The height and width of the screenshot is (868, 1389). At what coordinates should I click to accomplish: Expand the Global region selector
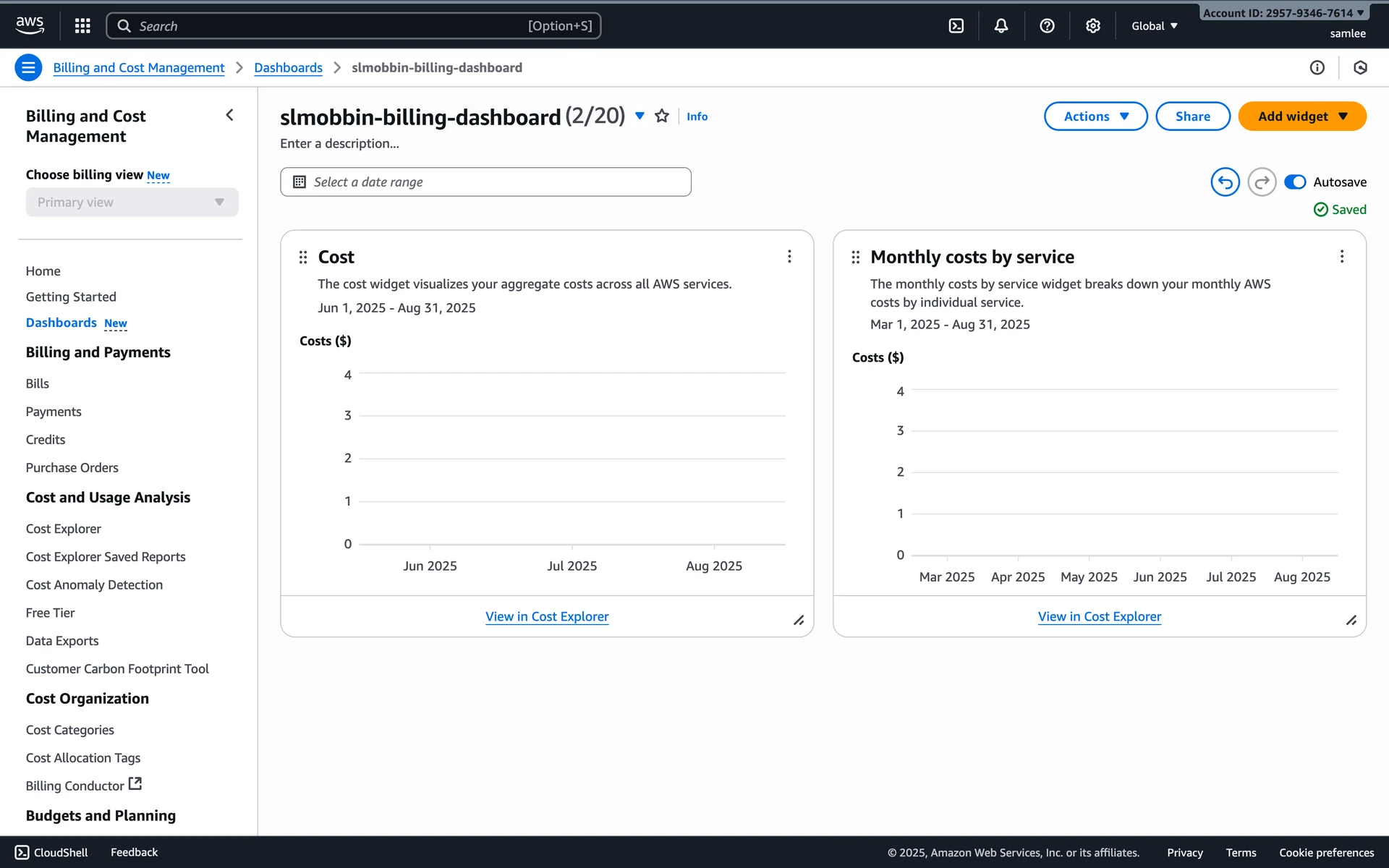1154,26
